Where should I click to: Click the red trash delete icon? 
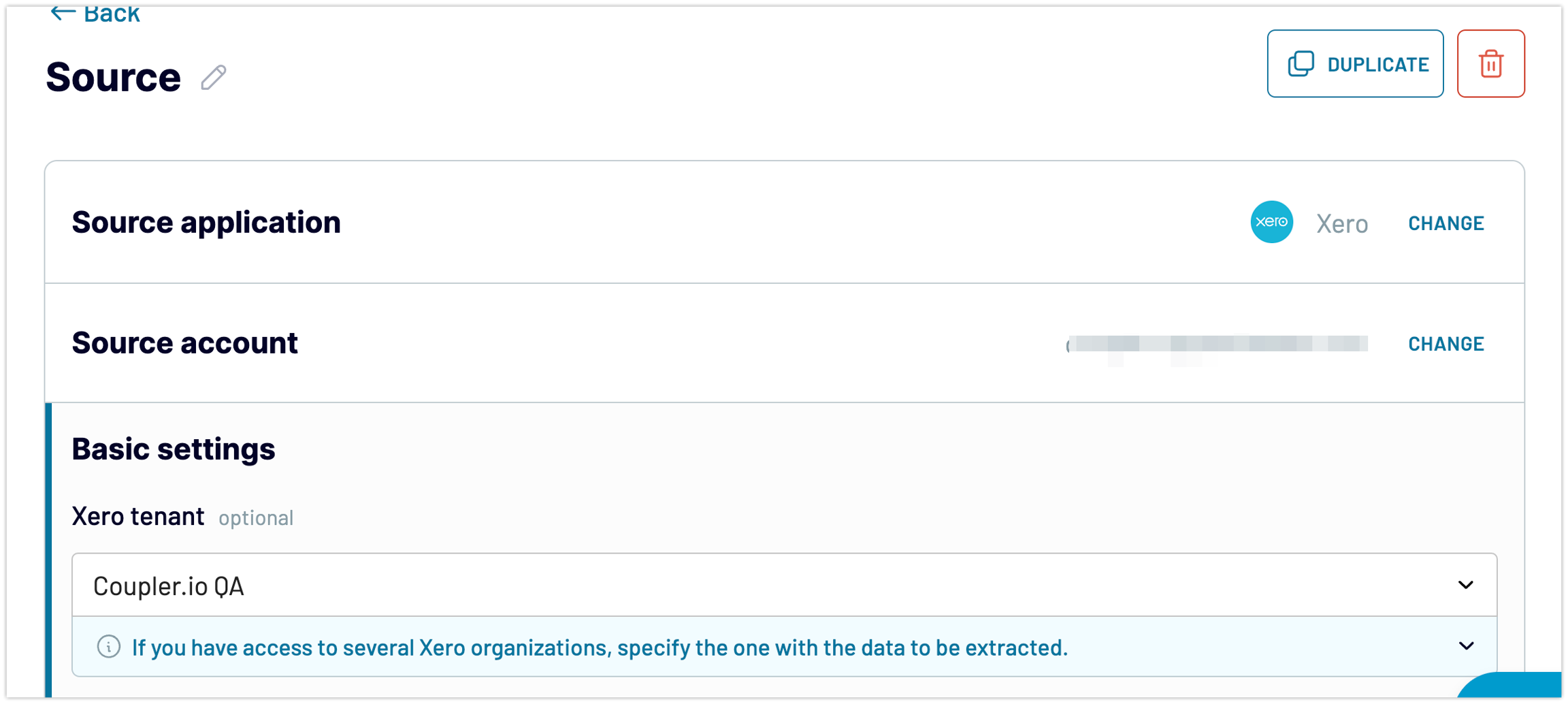[x=1490, y=64]
